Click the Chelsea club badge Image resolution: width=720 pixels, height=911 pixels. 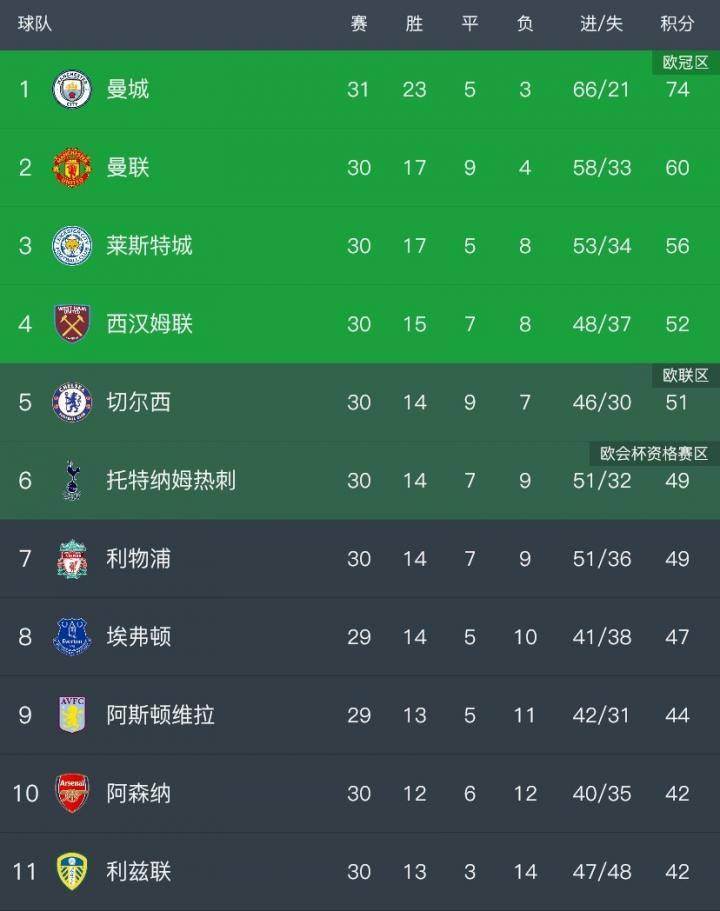72,402
